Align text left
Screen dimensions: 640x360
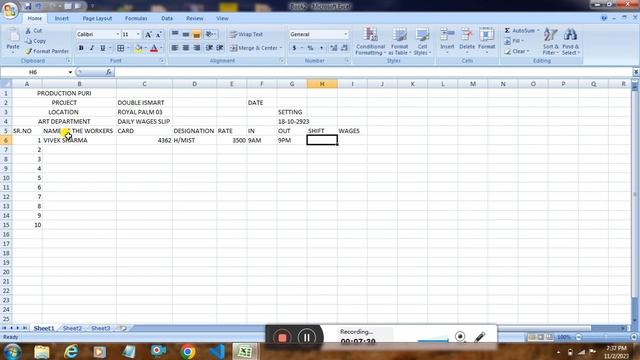(x=175, y=48)
